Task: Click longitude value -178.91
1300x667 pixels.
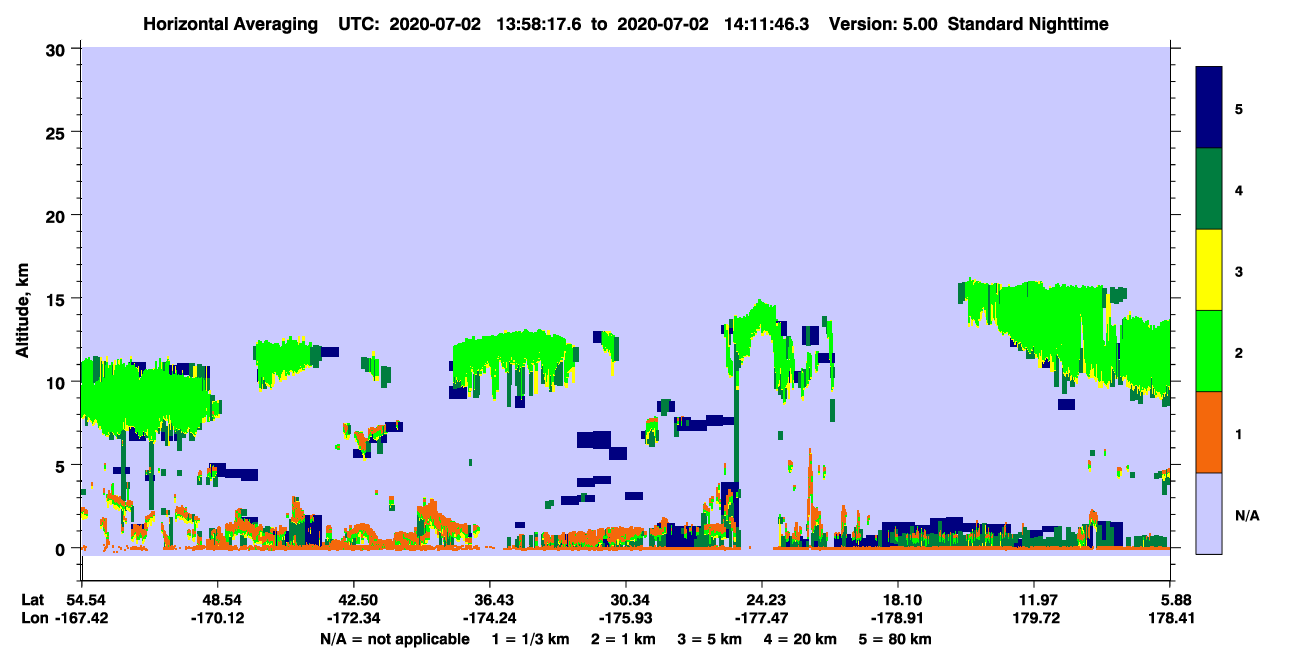Action: [898, 618]
